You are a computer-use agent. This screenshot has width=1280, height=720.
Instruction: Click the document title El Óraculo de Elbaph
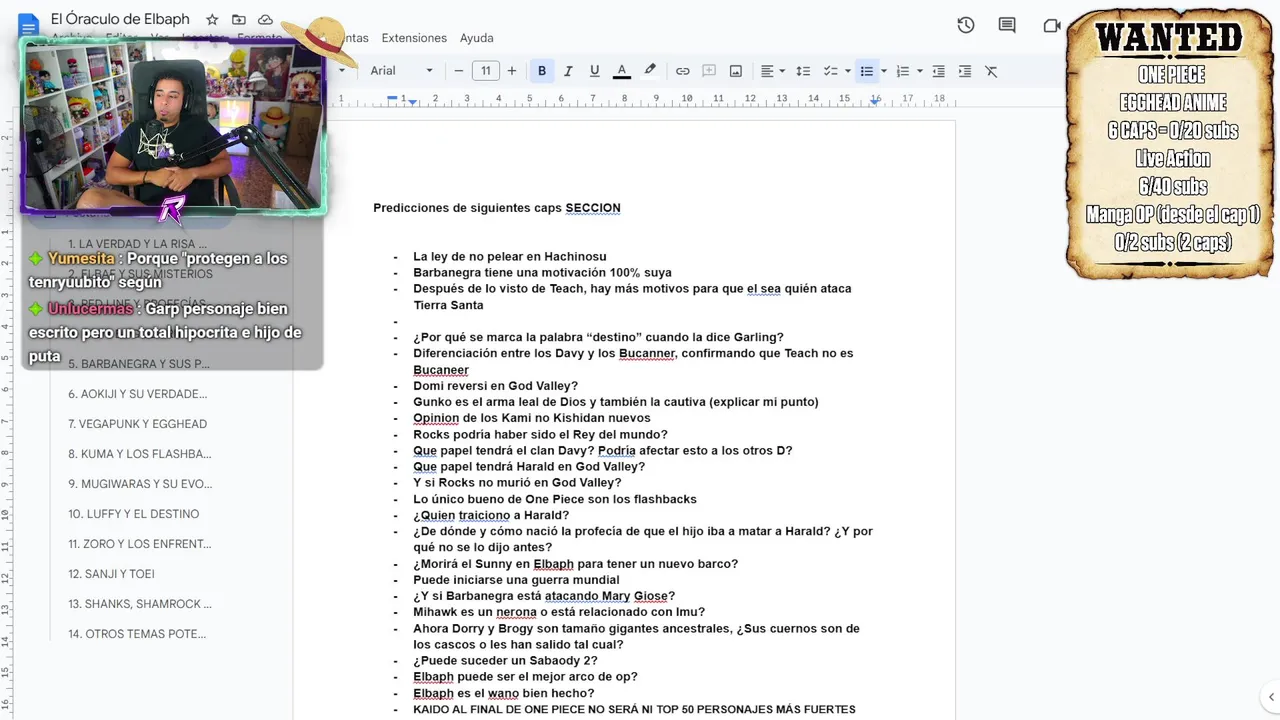121,20
